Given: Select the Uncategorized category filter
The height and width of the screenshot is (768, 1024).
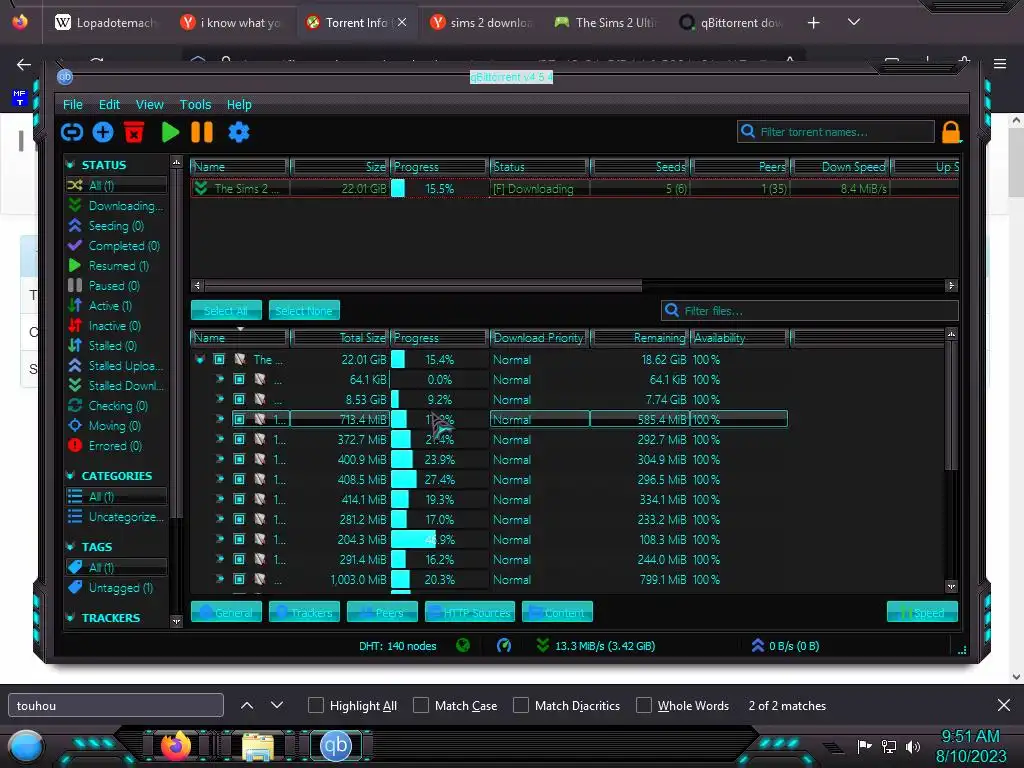Looking at the screenshot, I should (x=116, y=517).
